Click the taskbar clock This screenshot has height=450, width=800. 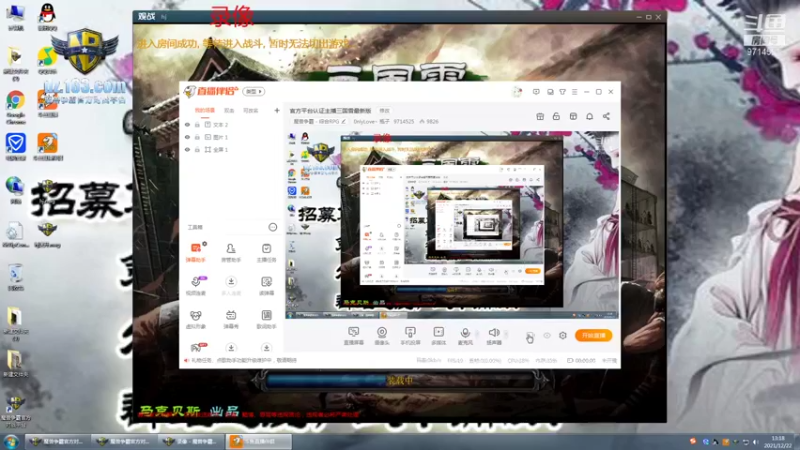pyautogui.click(x=778, y=441)
